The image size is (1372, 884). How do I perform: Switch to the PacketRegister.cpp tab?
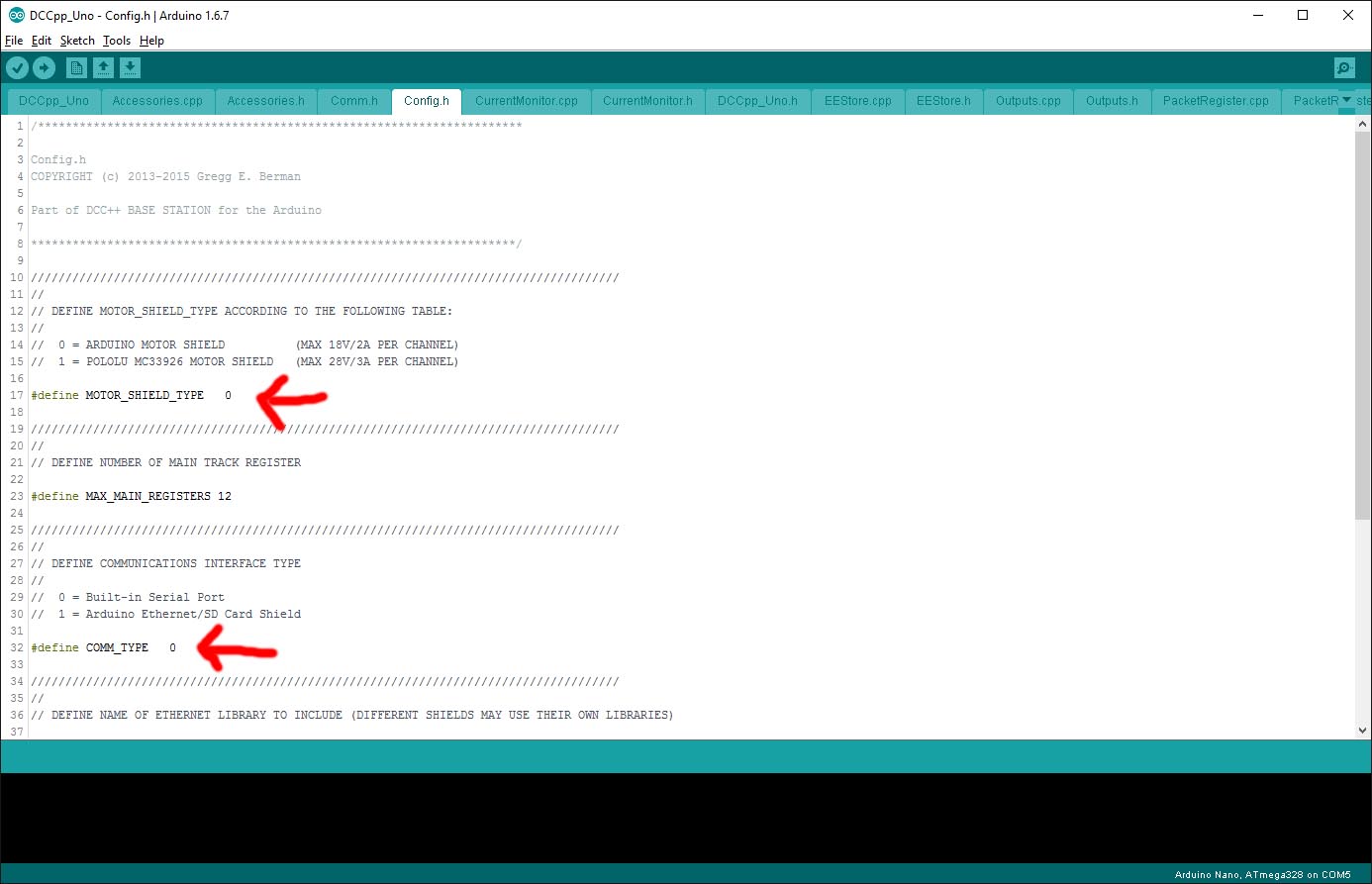(x=1216, y=101)
